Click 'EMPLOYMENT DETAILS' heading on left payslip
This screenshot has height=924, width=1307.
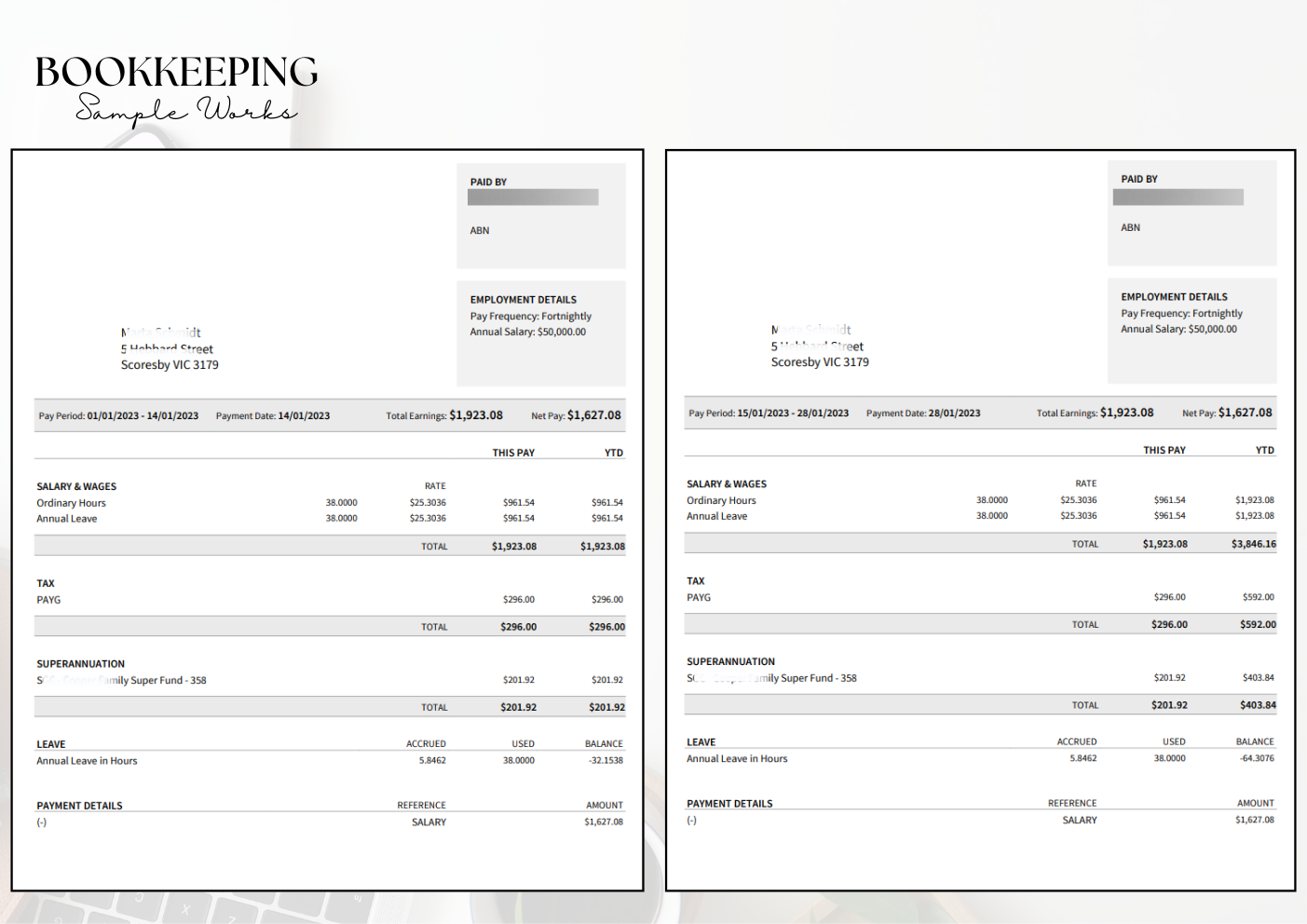524,300
